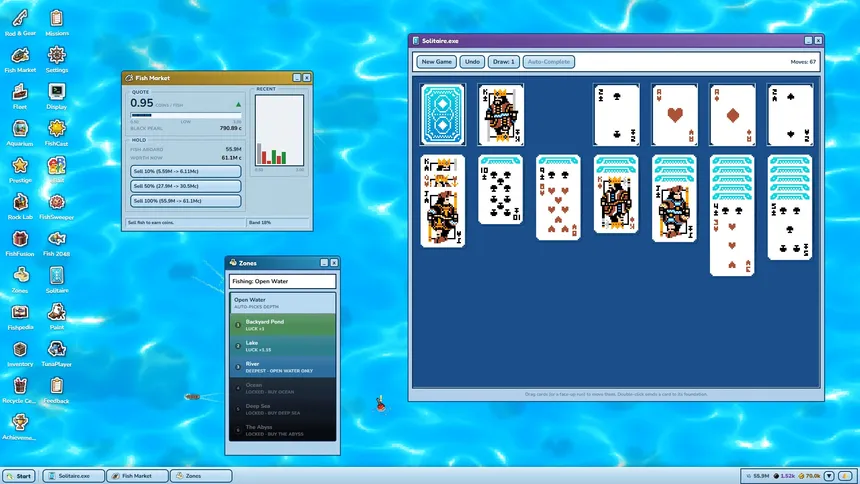
Task: Select the 10 of clubs tableau card
Action: click(501, 195)
